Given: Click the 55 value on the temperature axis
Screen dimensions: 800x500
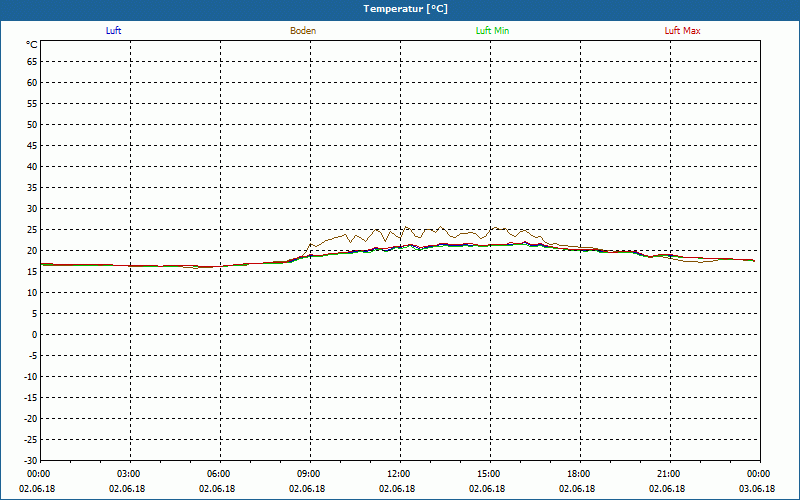Looking at the screenshot, I should pos(32,104).
